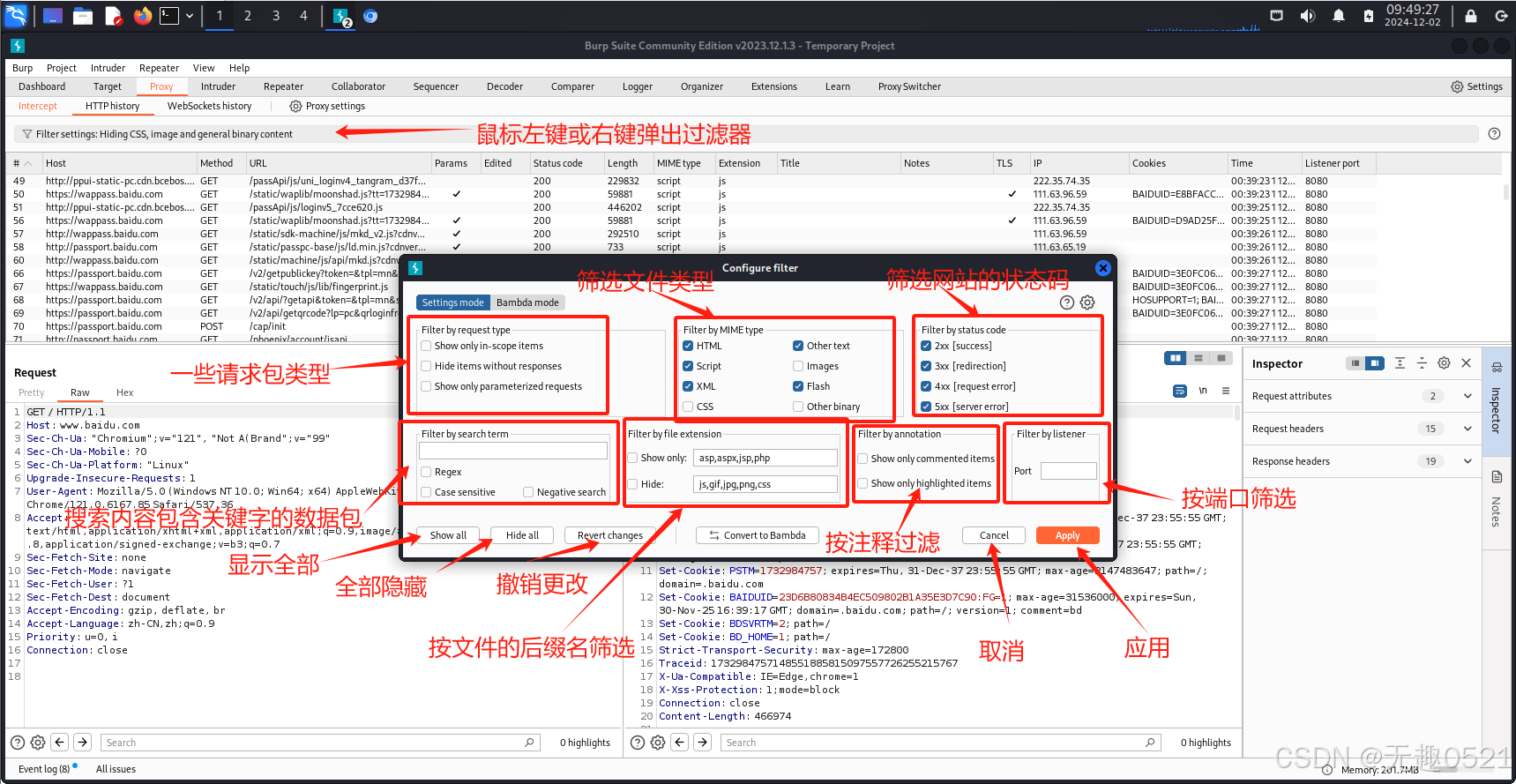
Task: Enable Show only parameterized requests
Action: click(x=426, y=386)
